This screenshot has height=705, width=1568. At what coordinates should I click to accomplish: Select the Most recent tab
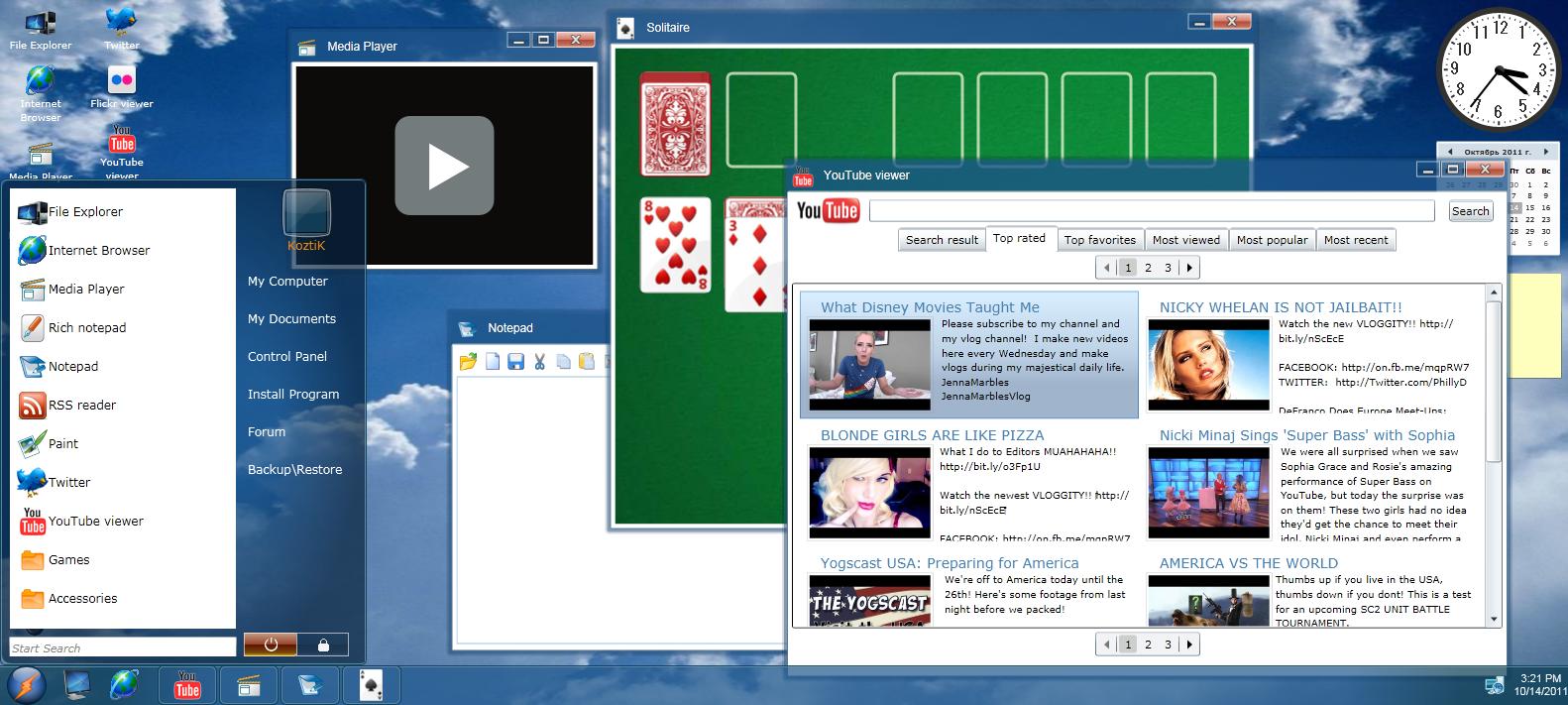(x=1356, y=240)
